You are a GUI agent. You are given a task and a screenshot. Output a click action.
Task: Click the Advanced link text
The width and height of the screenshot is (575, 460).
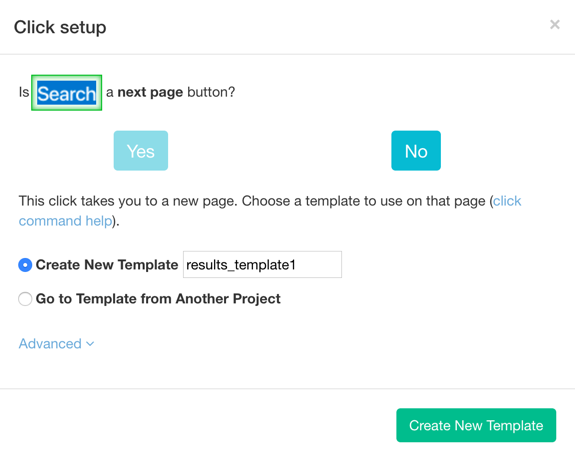click(50, 344)
